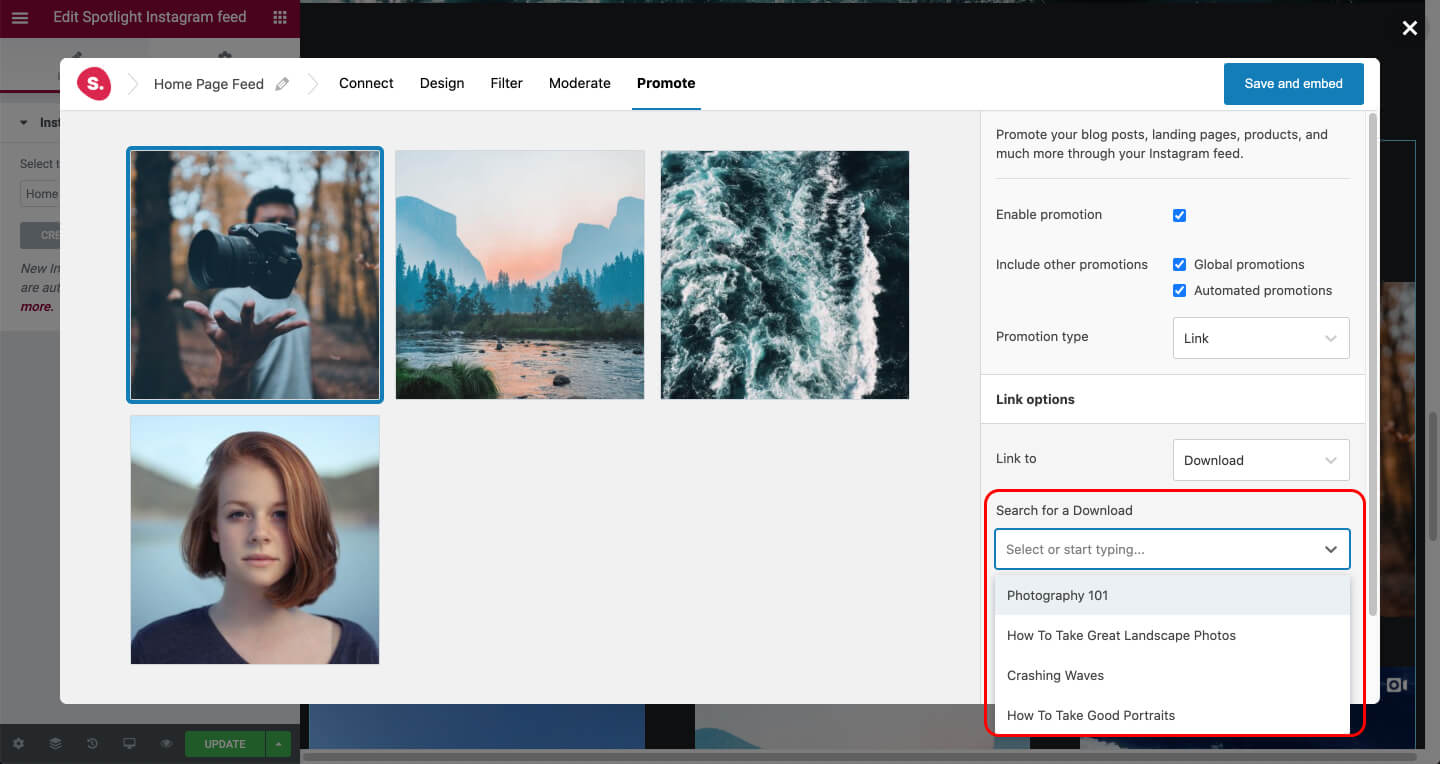The image size is (1440, 764).
Task: Click the video camera icon on the background feed
Action: tap(1397, 685)
